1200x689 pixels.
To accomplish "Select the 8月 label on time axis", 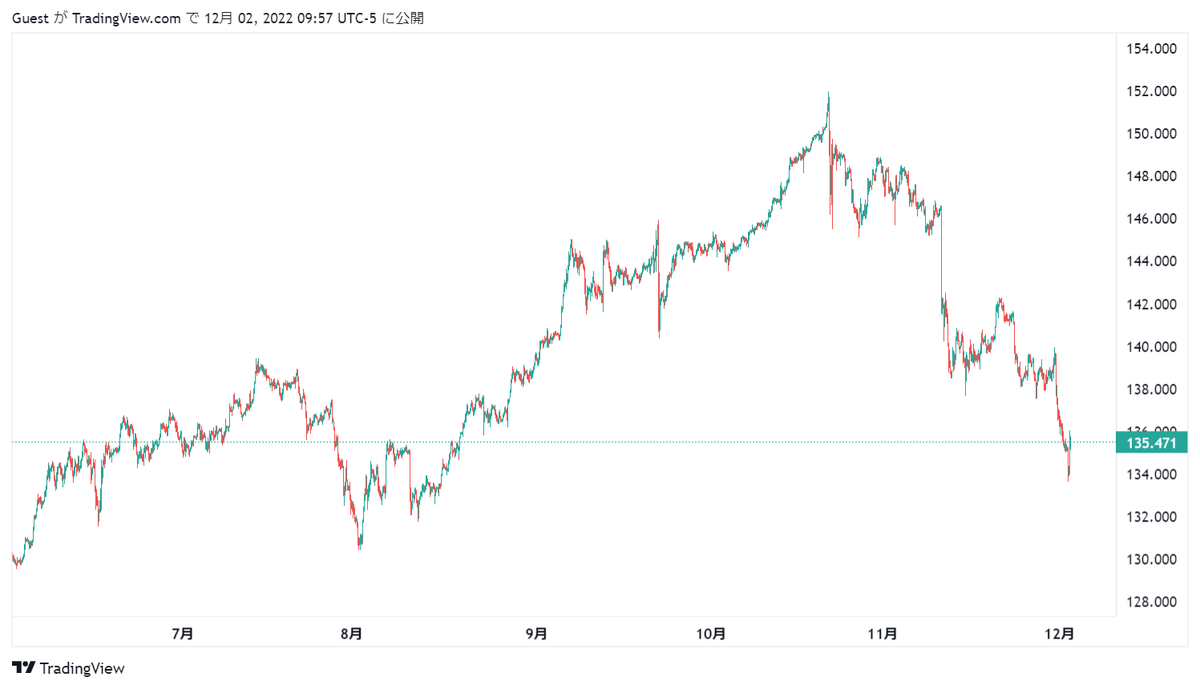I will (x=352, y=633).
